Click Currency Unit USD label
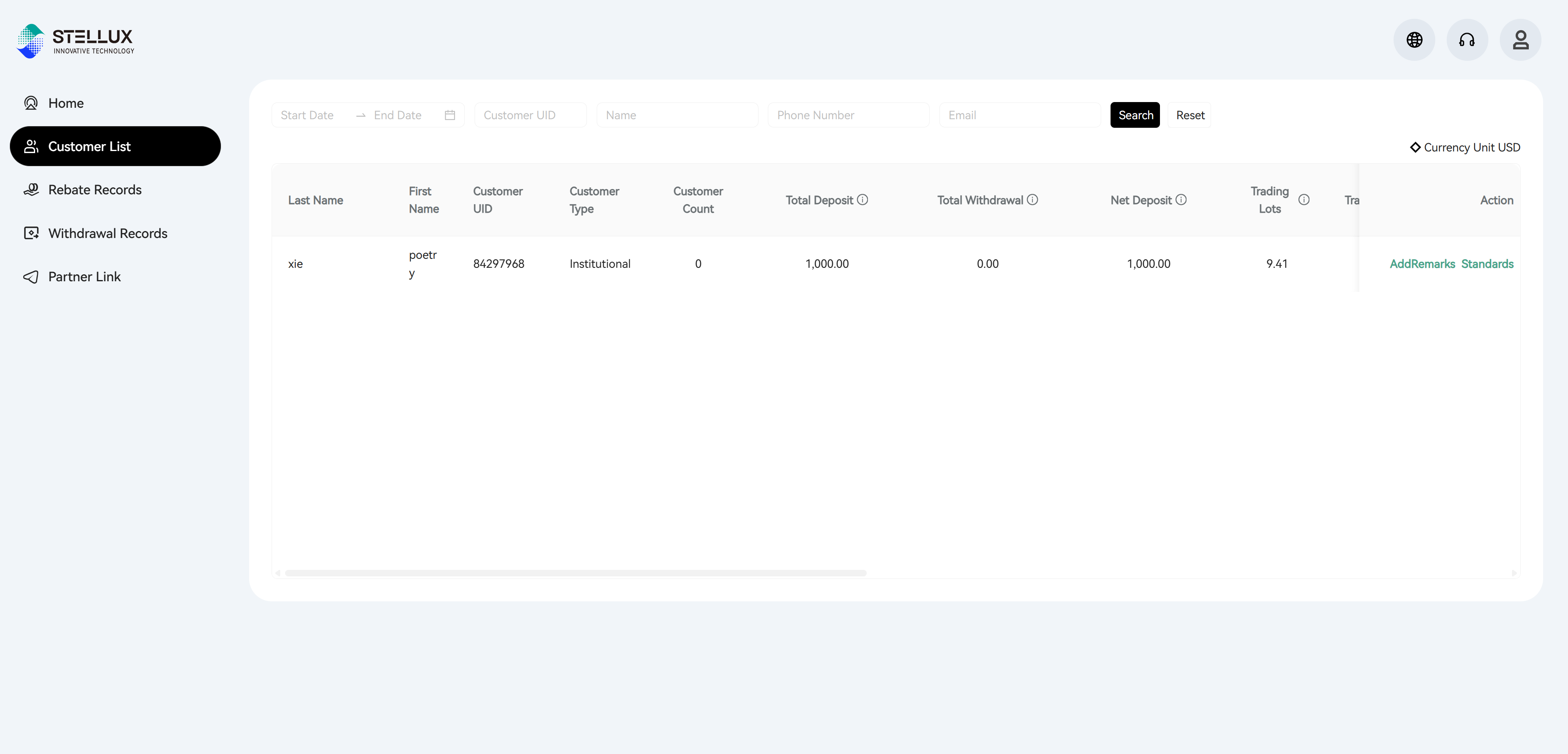Image resolution: width=1568 pixels, height=754 pixels. pyautogui.click(x=1472, y=147)
